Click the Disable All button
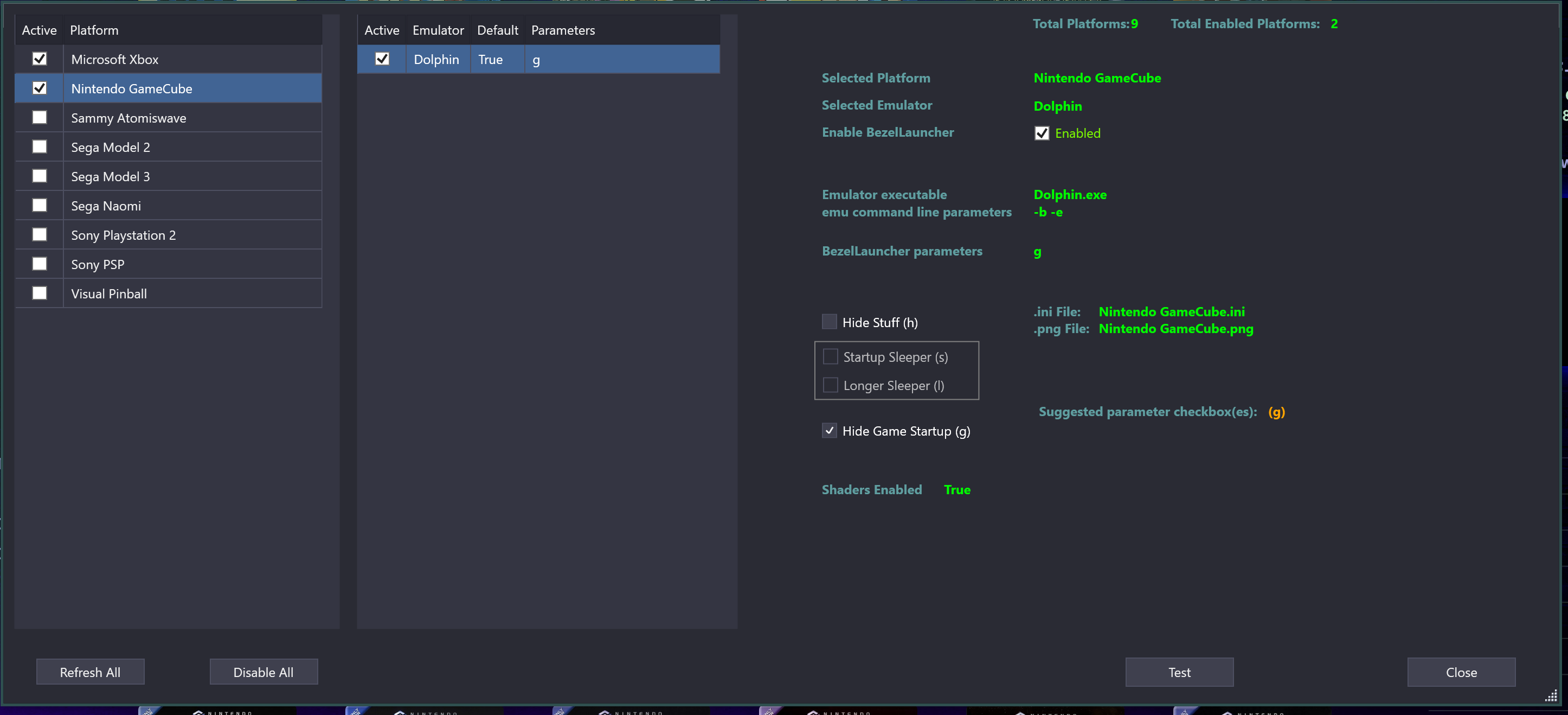Viewport: 1568px width, 715px height. 264,672
